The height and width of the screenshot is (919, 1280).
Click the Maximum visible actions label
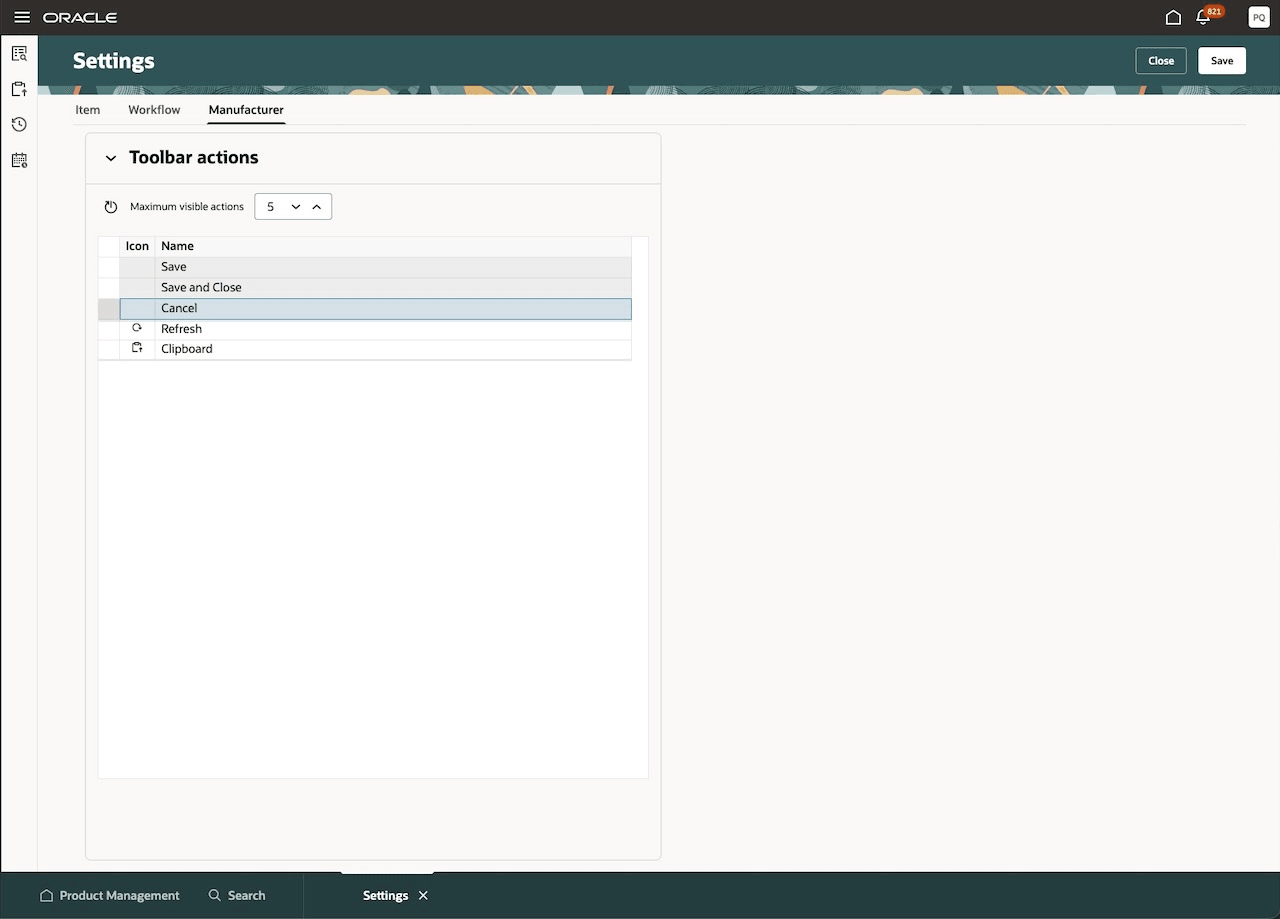(187, 207)
